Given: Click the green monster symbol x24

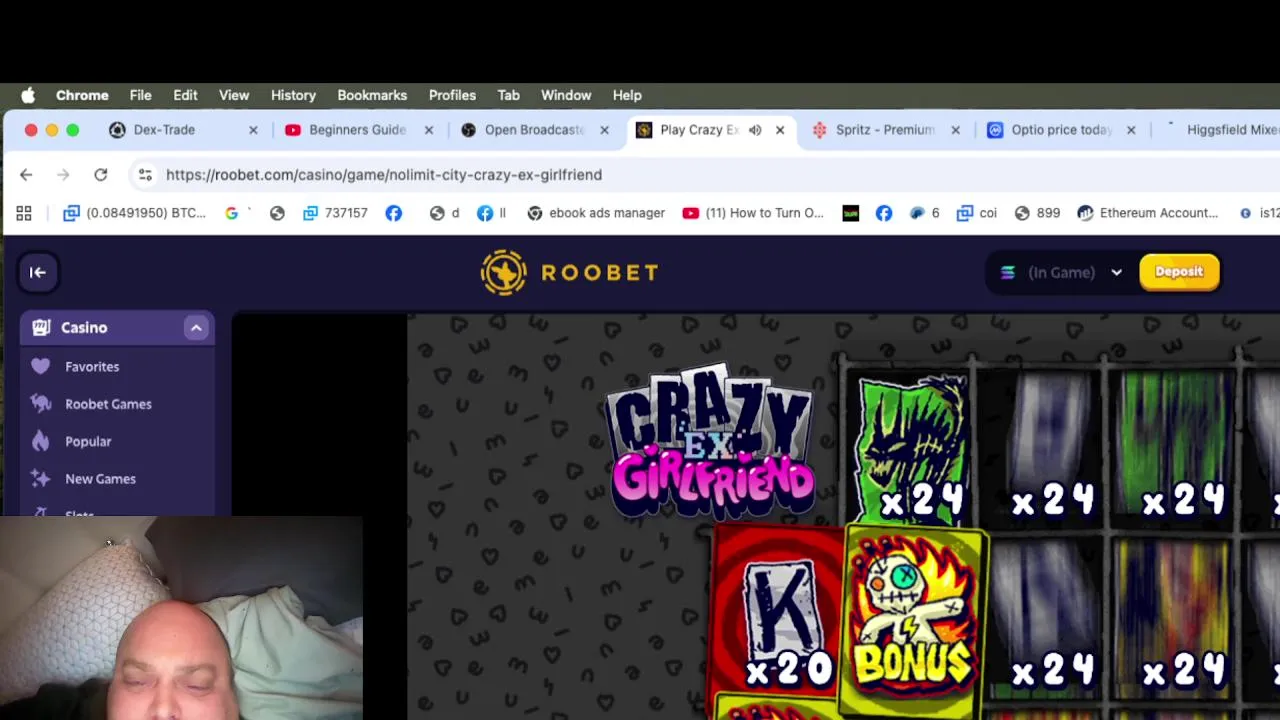Looking at the screenshot, I should pyautogui.click(x=912, y=447).
